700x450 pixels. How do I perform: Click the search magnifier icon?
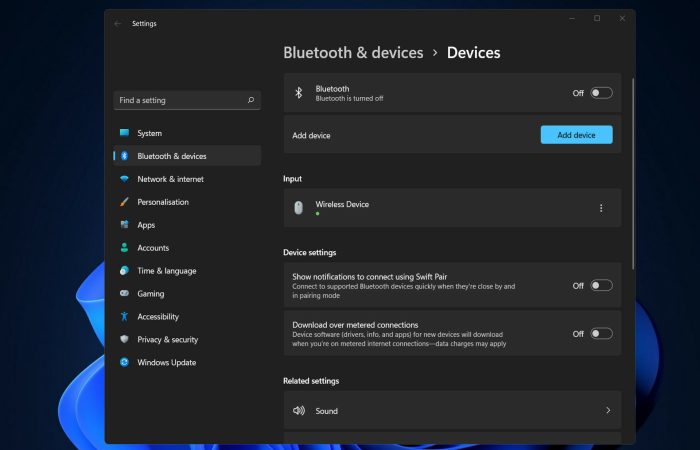pyautogui.click(x=251, y=100)
